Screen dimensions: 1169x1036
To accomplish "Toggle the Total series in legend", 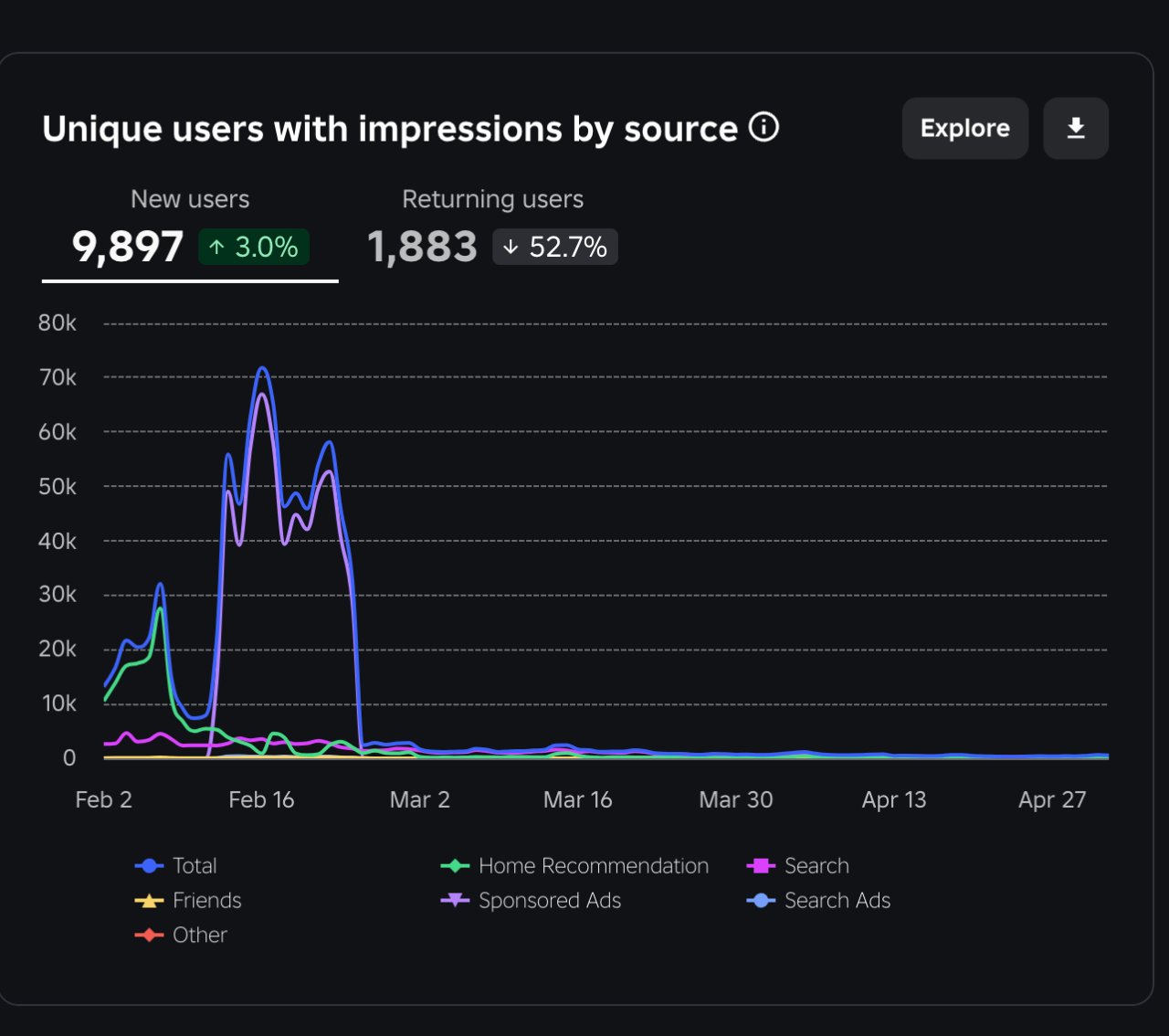I will (176, 865).
